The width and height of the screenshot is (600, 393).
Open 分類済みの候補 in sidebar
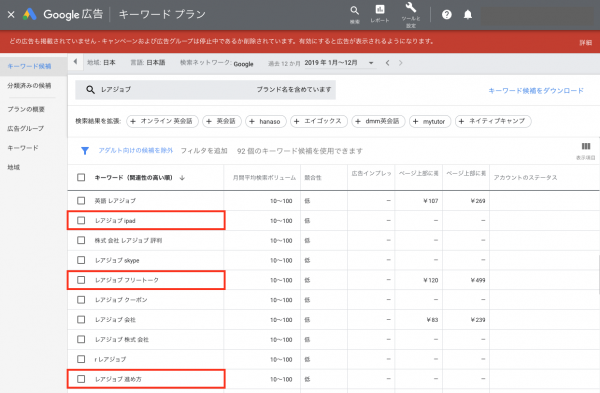pos(29,86)
